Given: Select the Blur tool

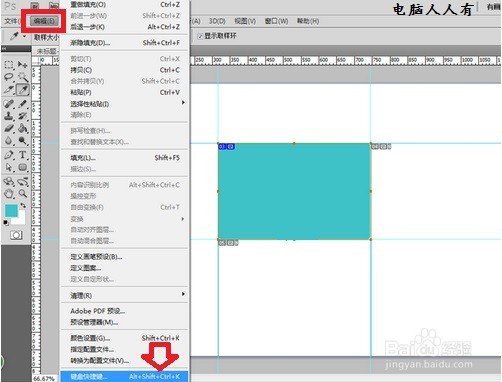Looking at the screenshot, I should tap(9, 141).
